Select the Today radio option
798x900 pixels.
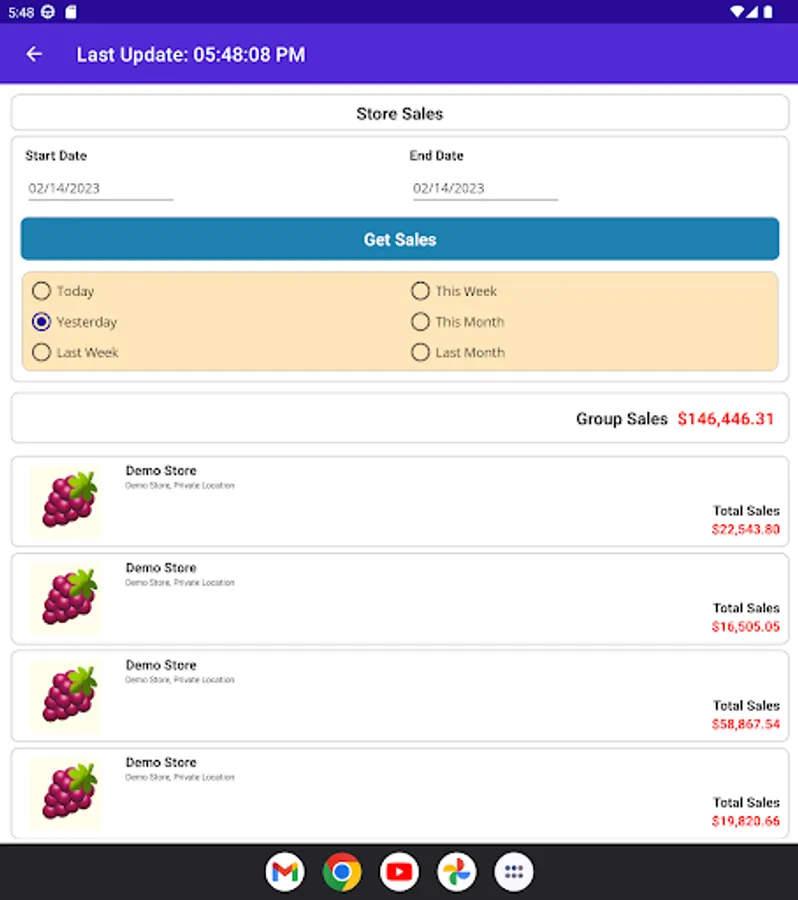pos(42,291)
